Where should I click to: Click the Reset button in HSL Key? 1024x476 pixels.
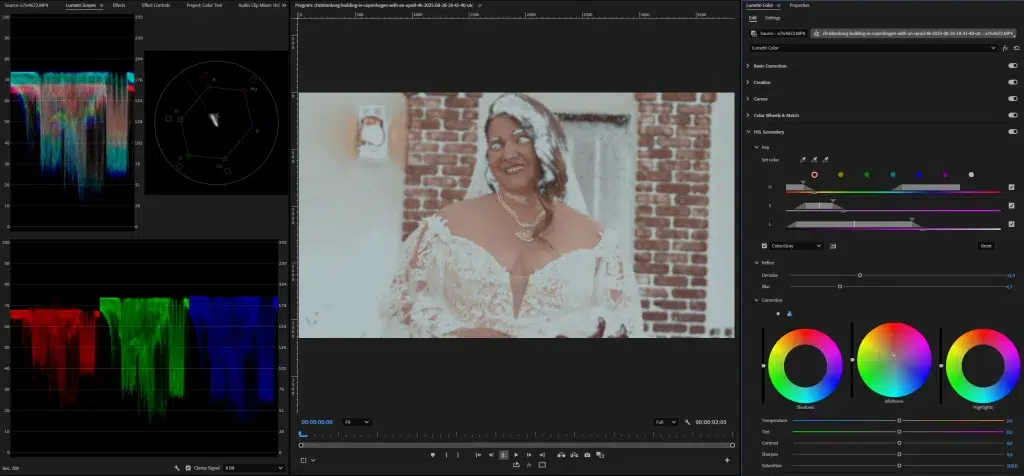pos(985,245)
